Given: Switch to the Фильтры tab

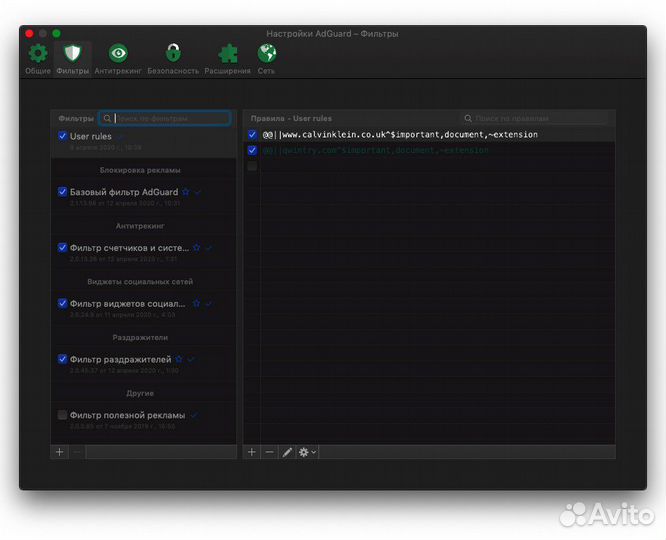Looking at the screenshot, I should tap(73, 59).
